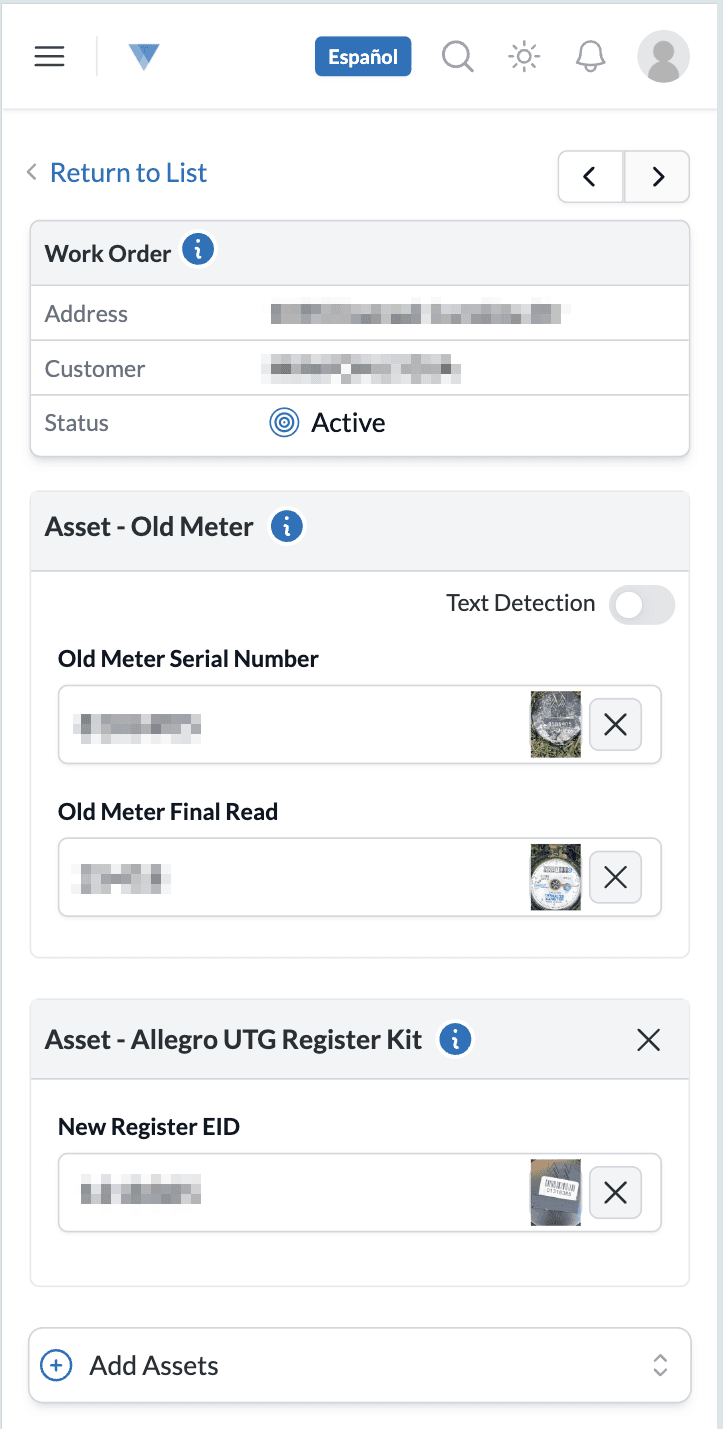Click the app logo in the header
The width and height of the screenshot is (723, 1429).
coord(144,56)
